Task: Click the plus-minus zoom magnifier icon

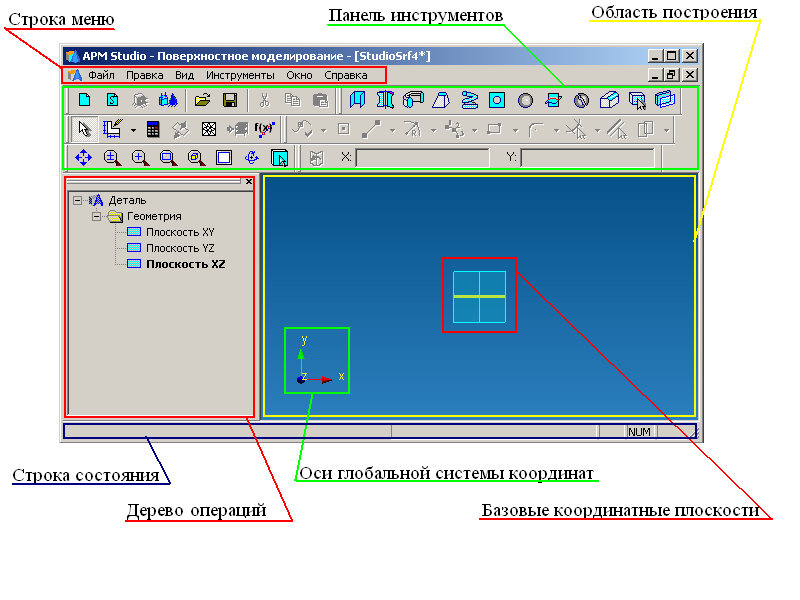Action: tap(112, 158)
